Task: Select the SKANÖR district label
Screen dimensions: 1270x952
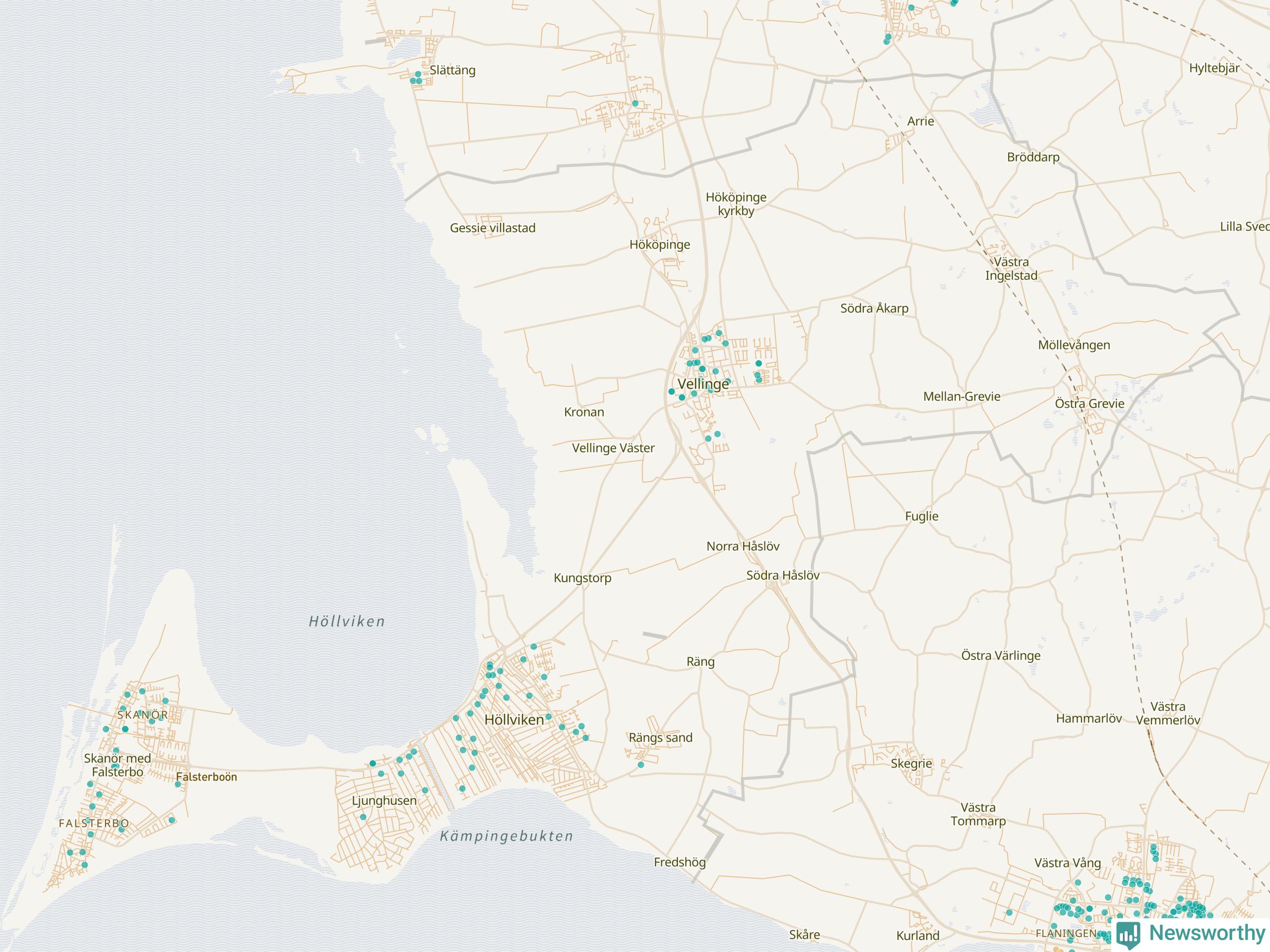Action: [142, 715]
